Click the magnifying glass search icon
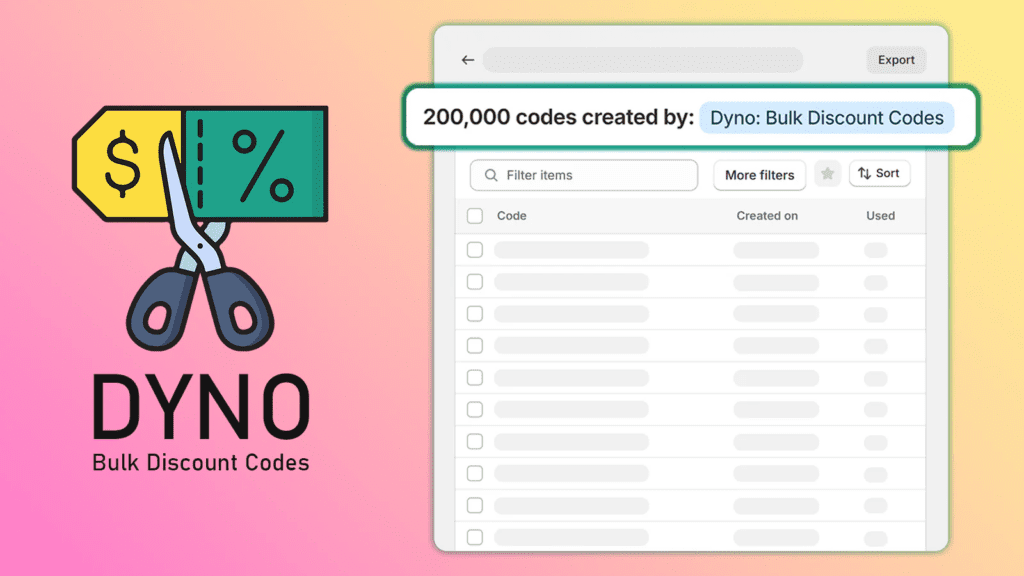1024x576 pixels. pos(491,175)
